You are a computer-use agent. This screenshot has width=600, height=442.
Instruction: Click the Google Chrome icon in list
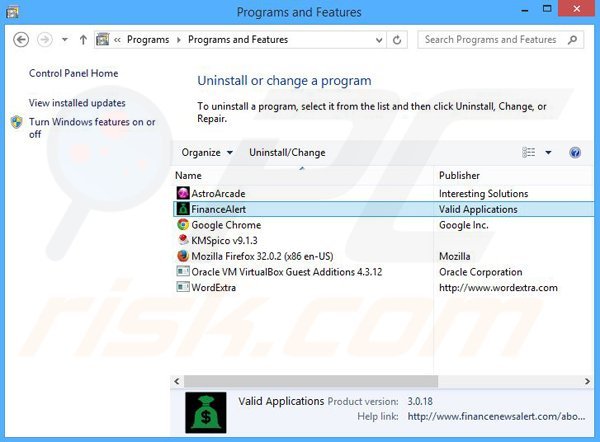[183, 225]
